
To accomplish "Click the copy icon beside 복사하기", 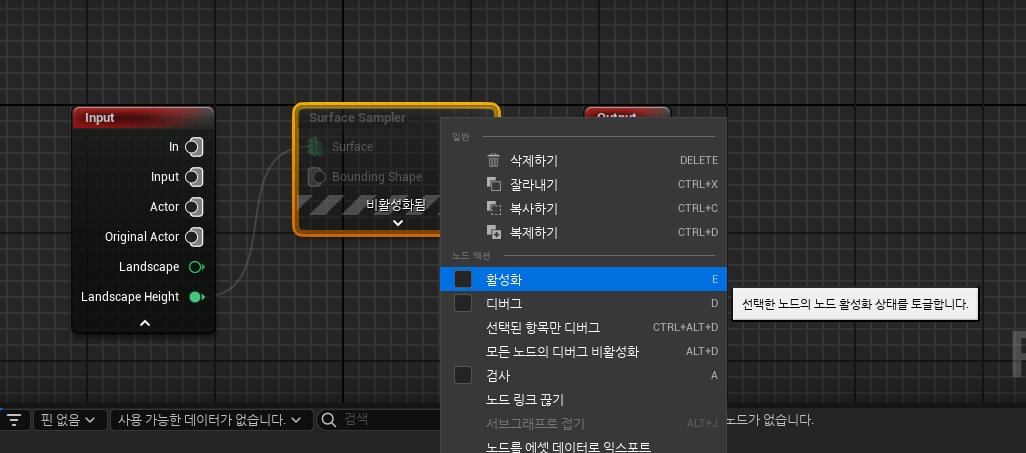I will (494, 209).
